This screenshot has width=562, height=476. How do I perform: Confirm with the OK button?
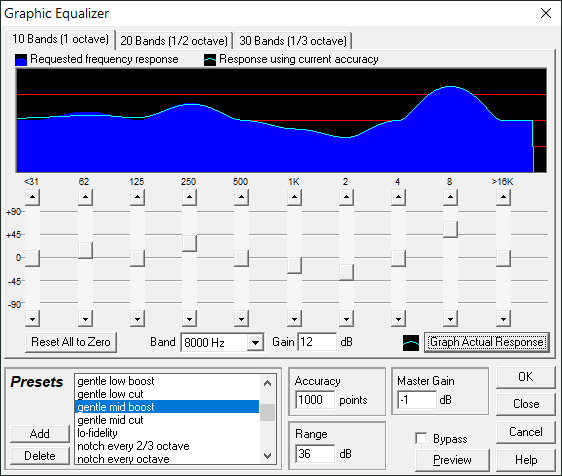click(526, 377)
